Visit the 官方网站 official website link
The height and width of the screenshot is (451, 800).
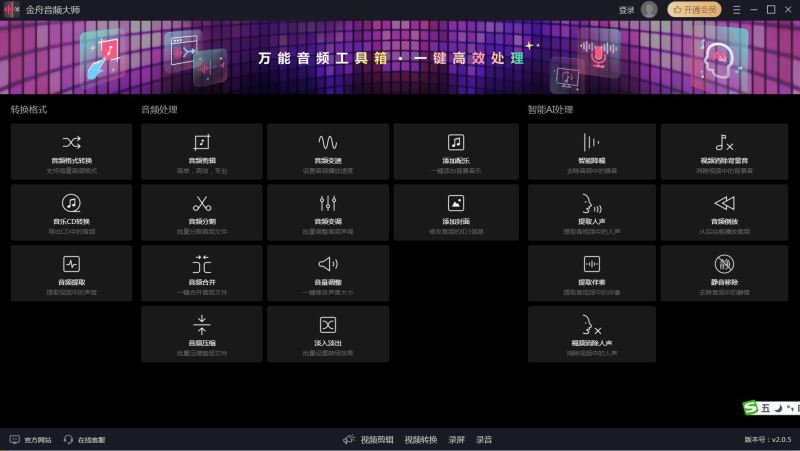point(31,440)
